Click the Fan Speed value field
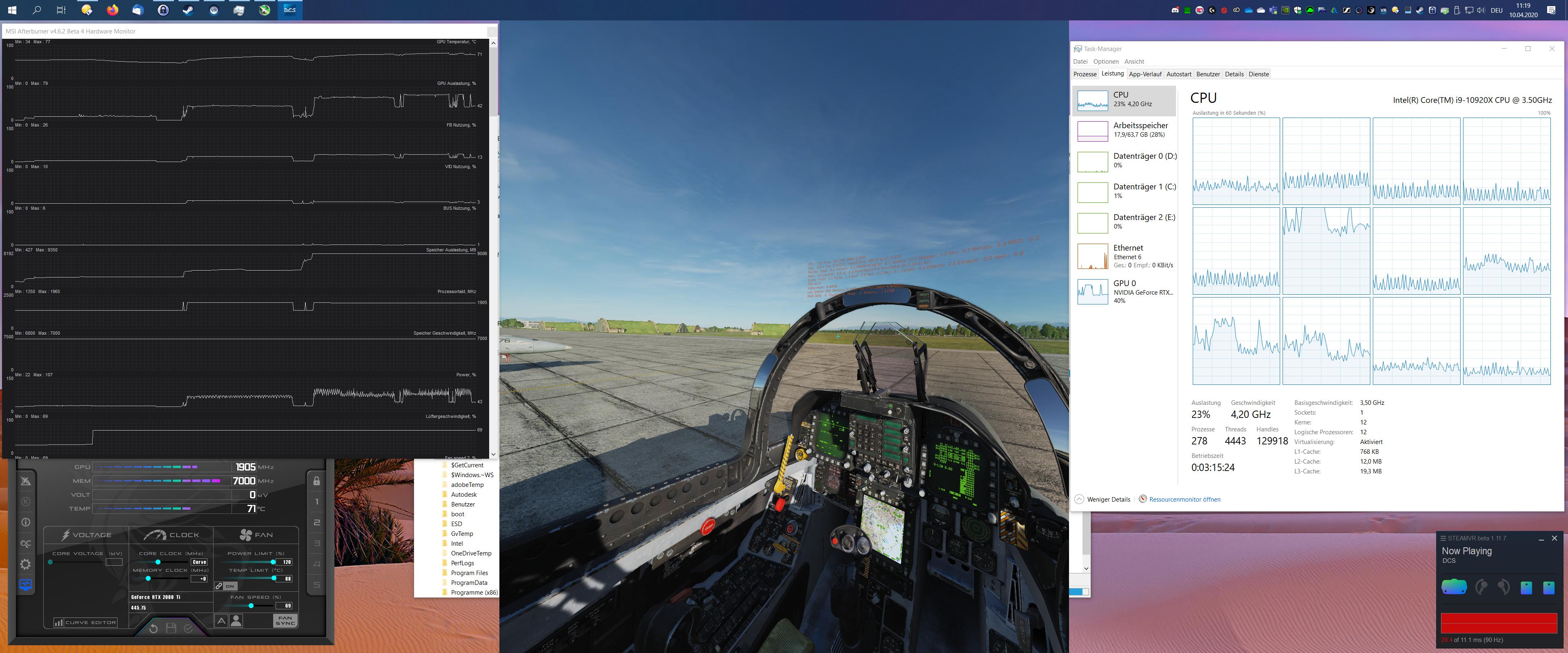The height and width of the screenshot is (653, 1568). click(x=285, y=606)
